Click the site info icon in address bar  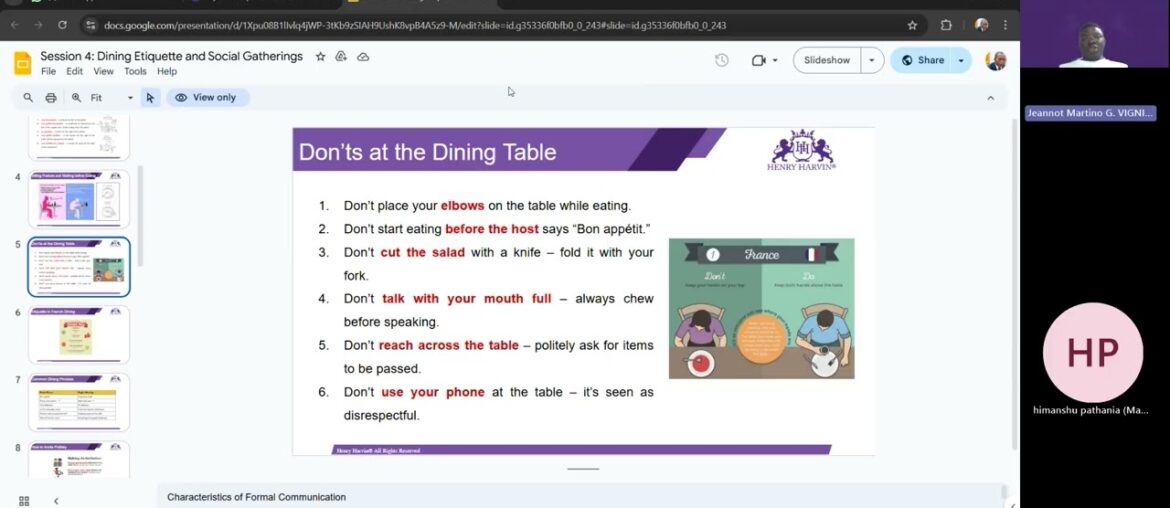pos(91,25)
